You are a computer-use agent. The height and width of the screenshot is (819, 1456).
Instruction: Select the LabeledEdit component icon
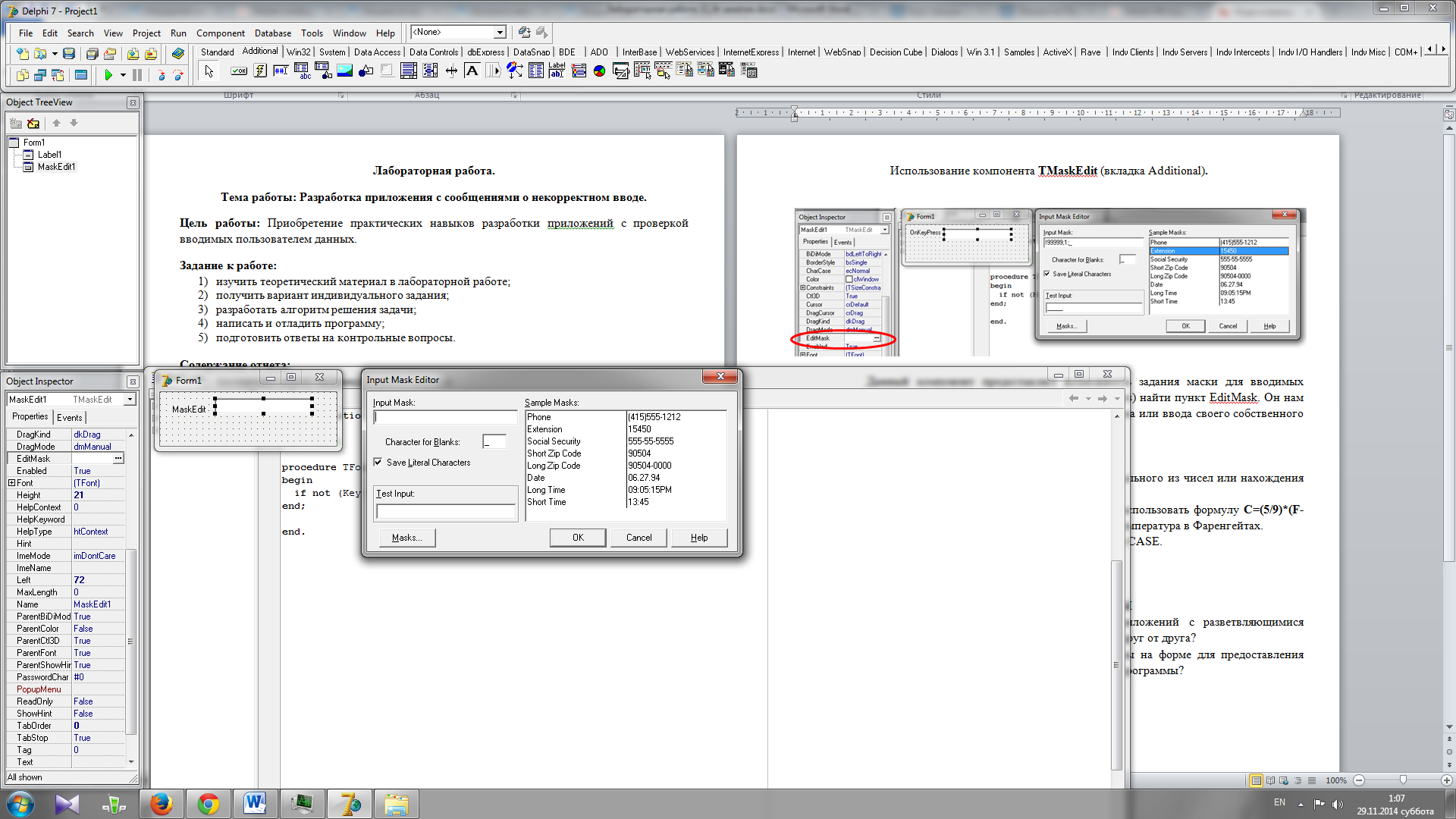coord(557,71)
